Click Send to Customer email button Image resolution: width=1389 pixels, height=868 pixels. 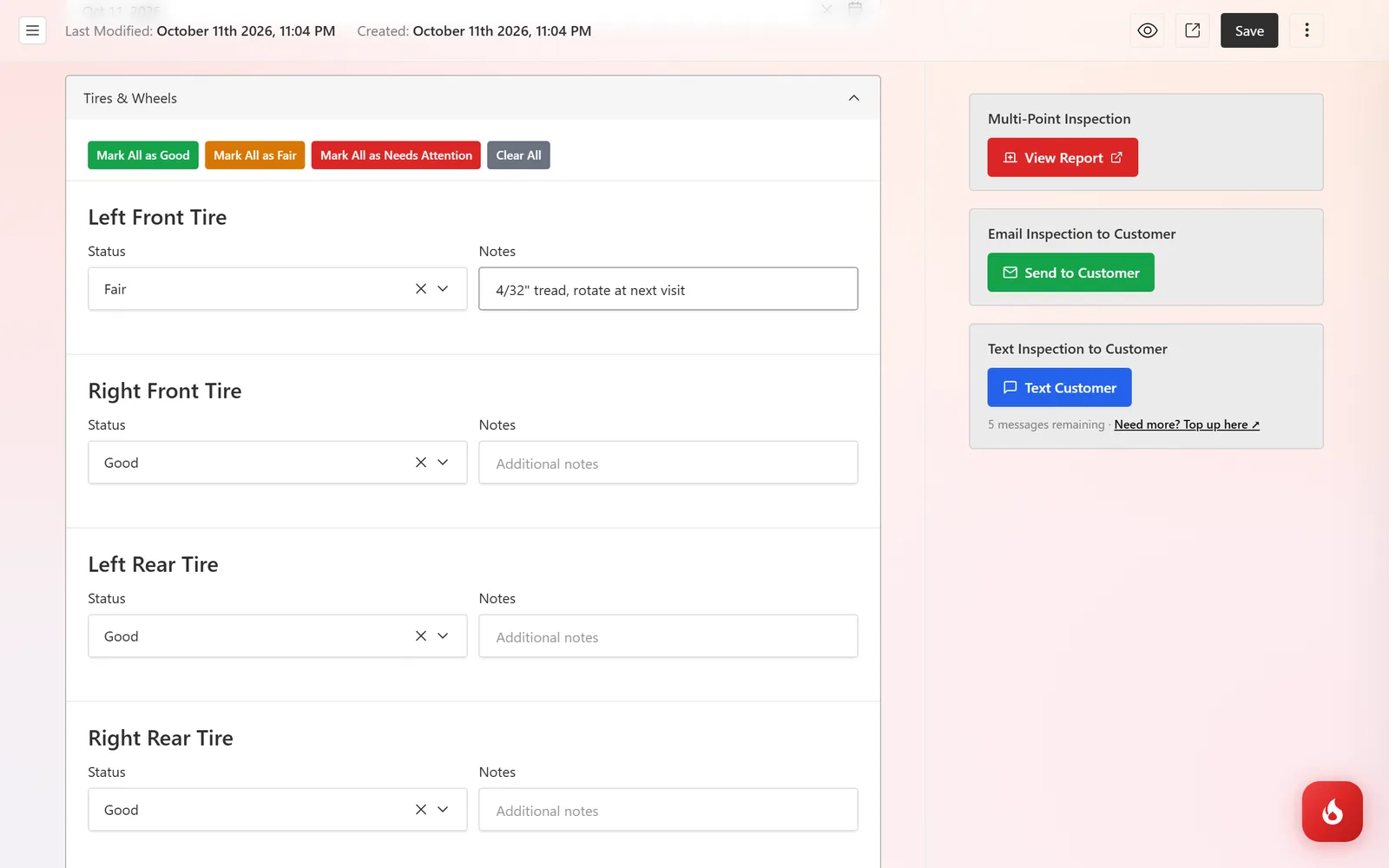pos(1070,273)
